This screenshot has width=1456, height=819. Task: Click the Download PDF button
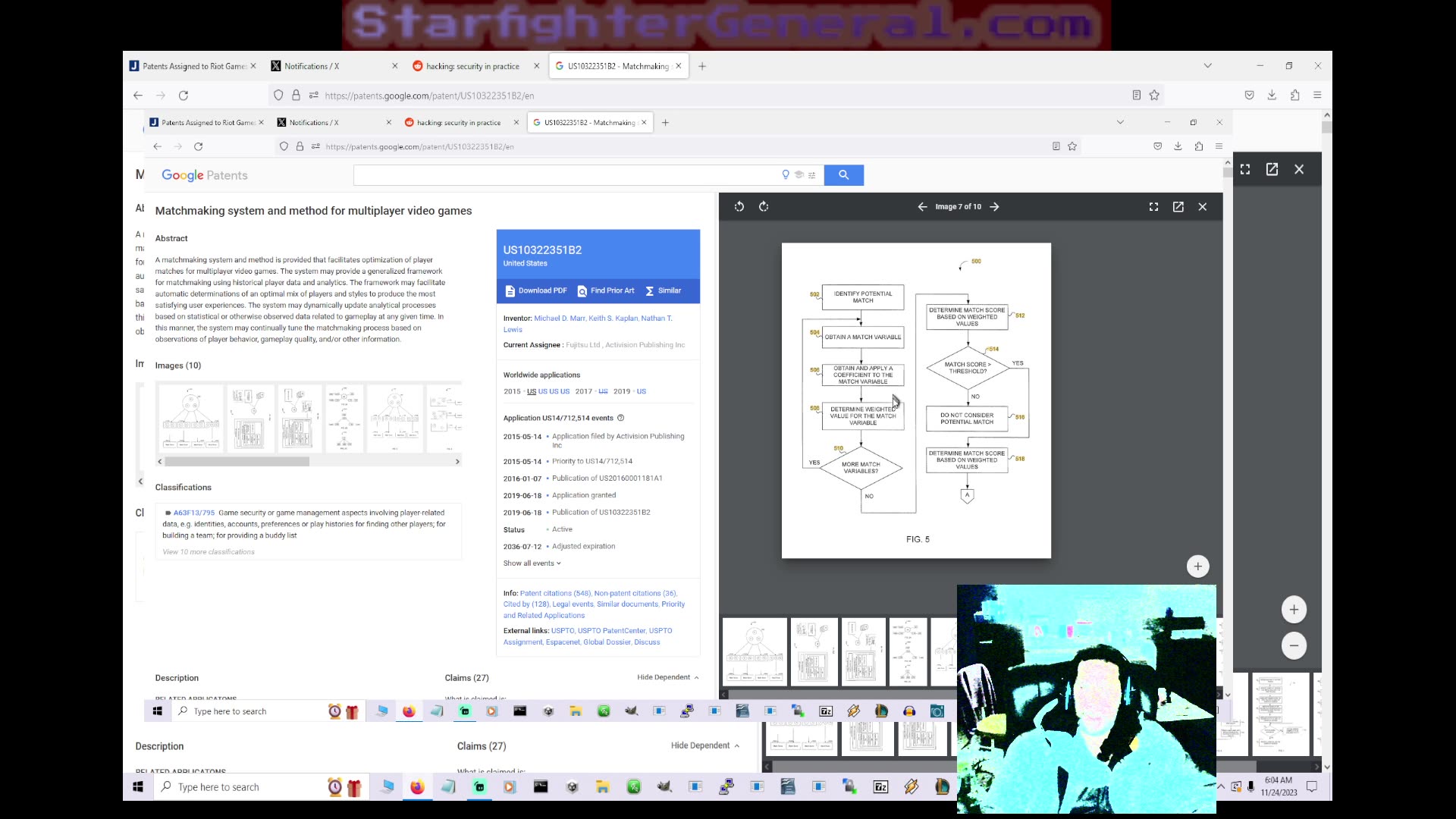pos(536,290)
